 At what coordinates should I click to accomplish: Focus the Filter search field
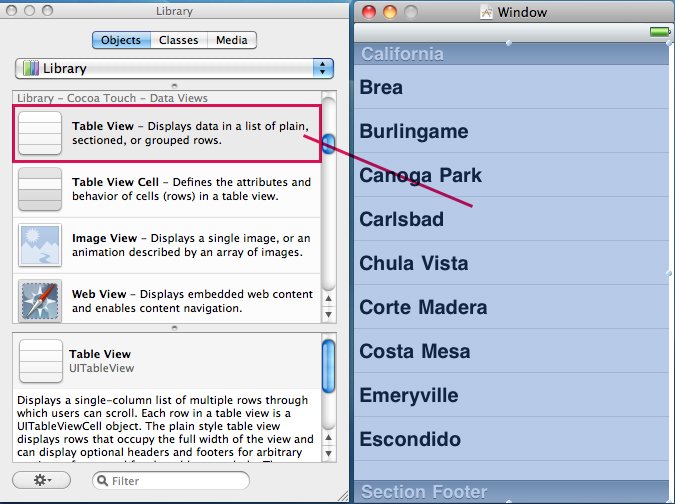tap(171, 480)
